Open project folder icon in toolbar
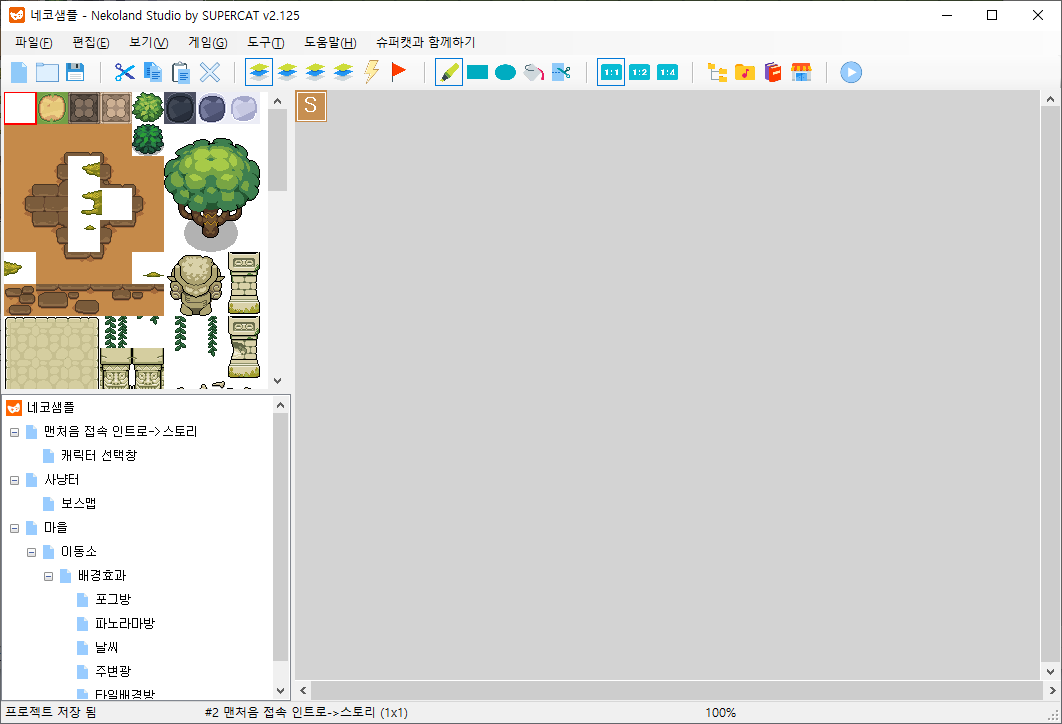The height and width of the screenshot is (724, 1062). pos(47,72)
